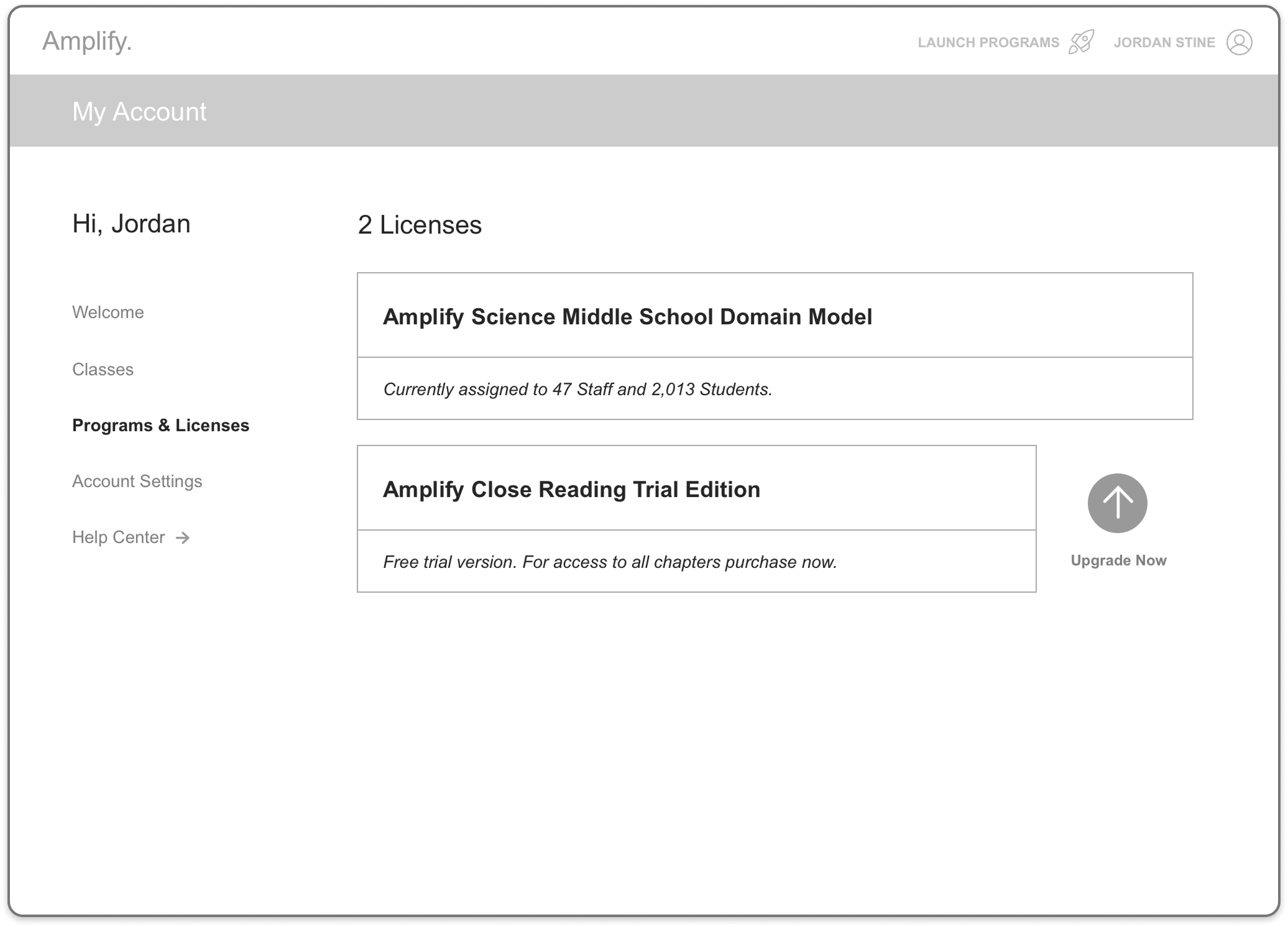Screen dimensions: 1288x927
Task: Open the user profile avatar icon
Action: point(1239,42)
